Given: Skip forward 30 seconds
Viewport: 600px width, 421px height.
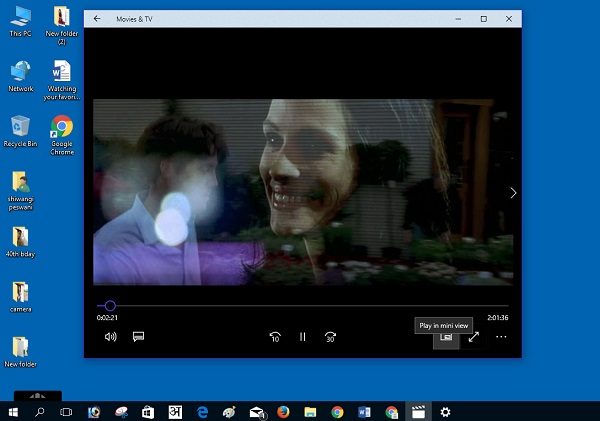Looking at the screenshot, I should point(330,337).
